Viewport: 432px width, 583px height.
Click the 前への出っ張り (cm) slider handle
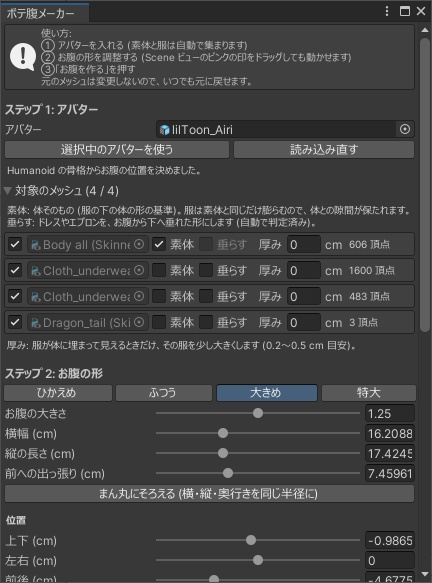228,473
